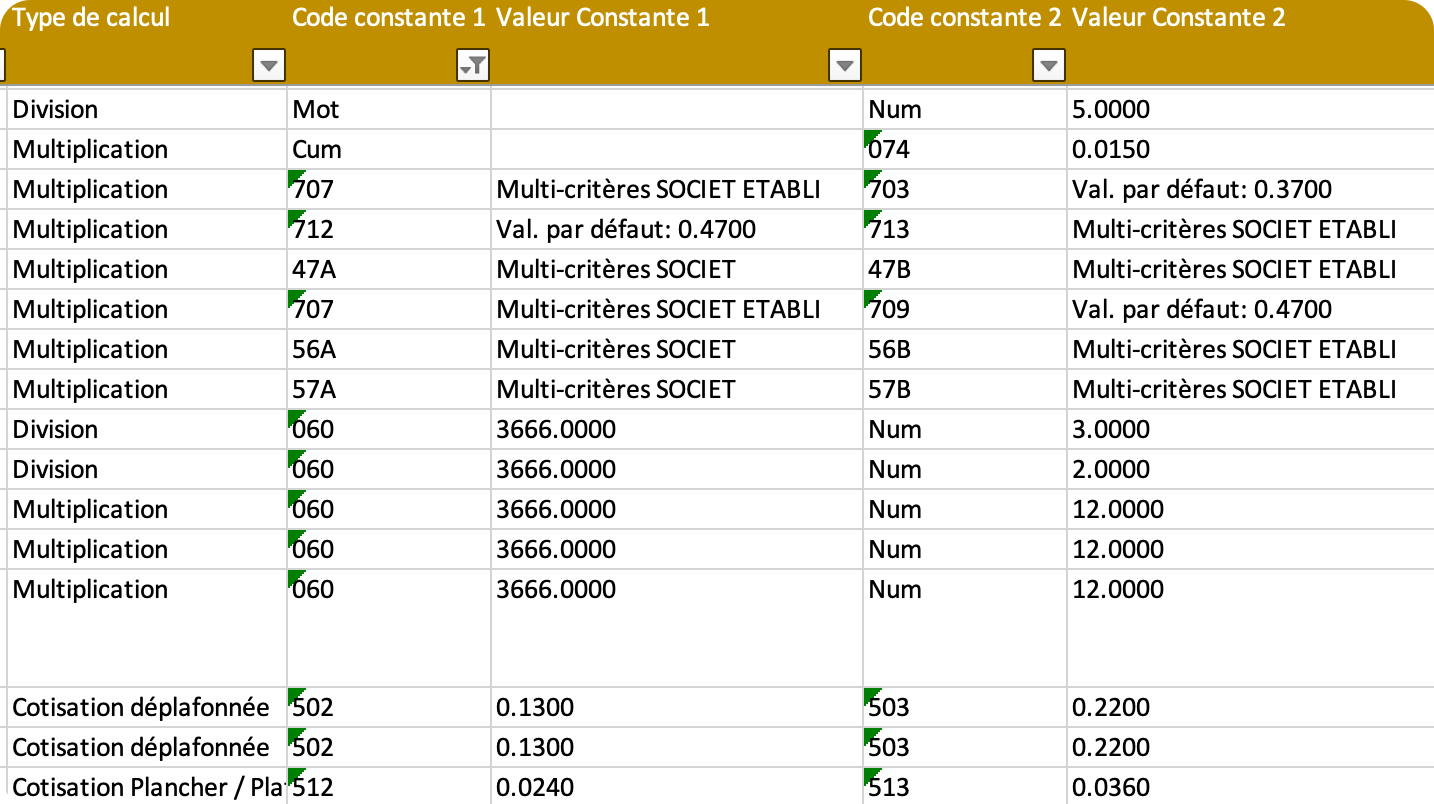Open the active filter on Code constante 1
1434x804 pixels.
(x=472, y=66)
